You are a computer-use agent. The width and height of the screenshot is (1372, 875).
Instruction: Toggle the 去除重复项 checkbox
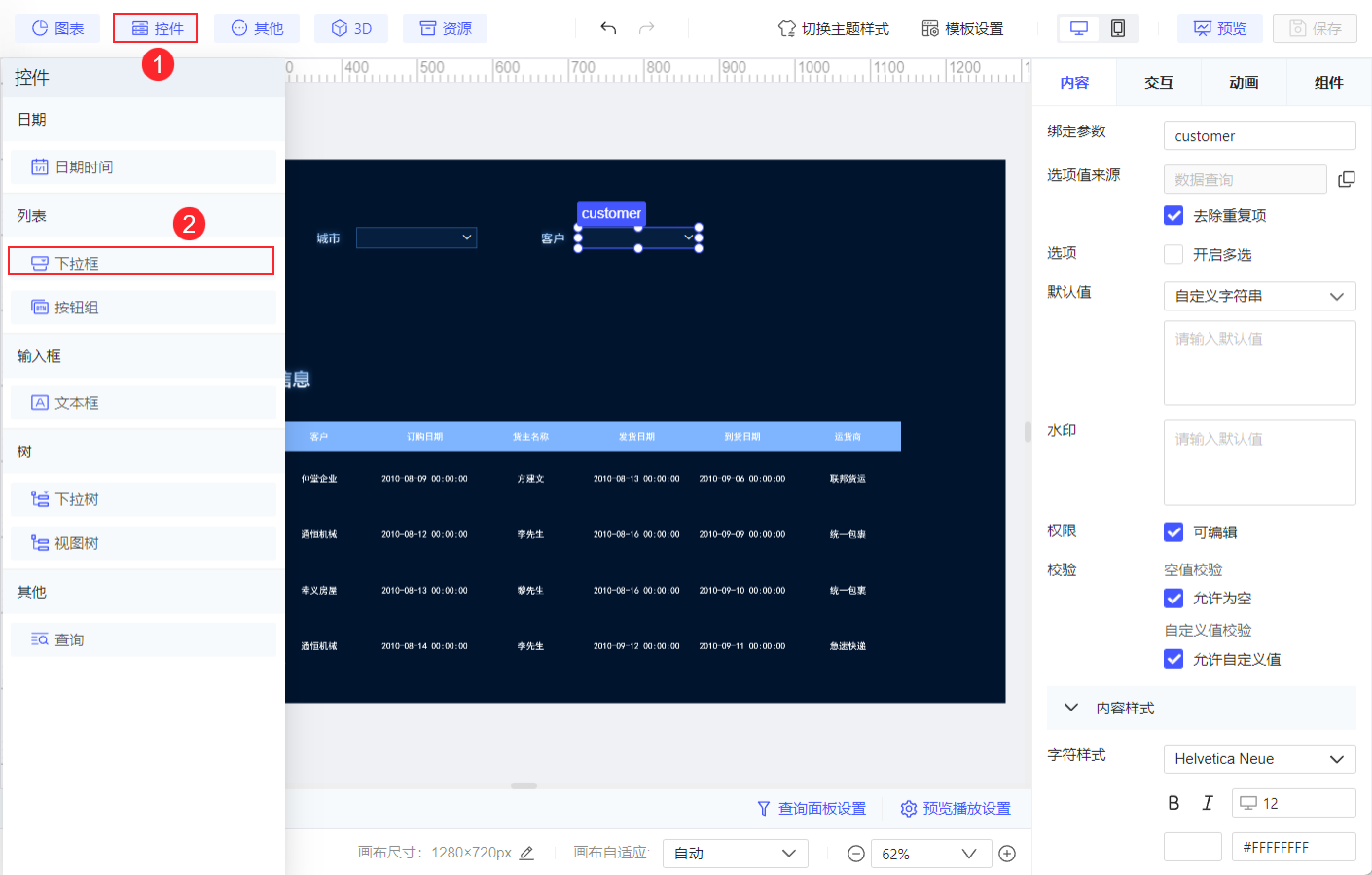tap(1173, 215)
